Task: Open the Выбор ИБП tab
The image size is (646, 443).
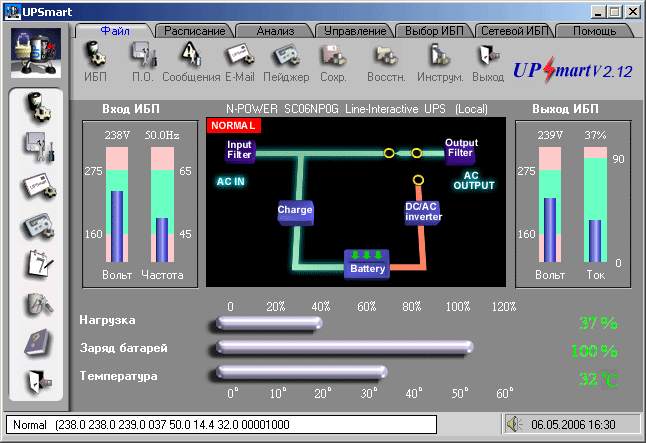Action: (434, 31)
